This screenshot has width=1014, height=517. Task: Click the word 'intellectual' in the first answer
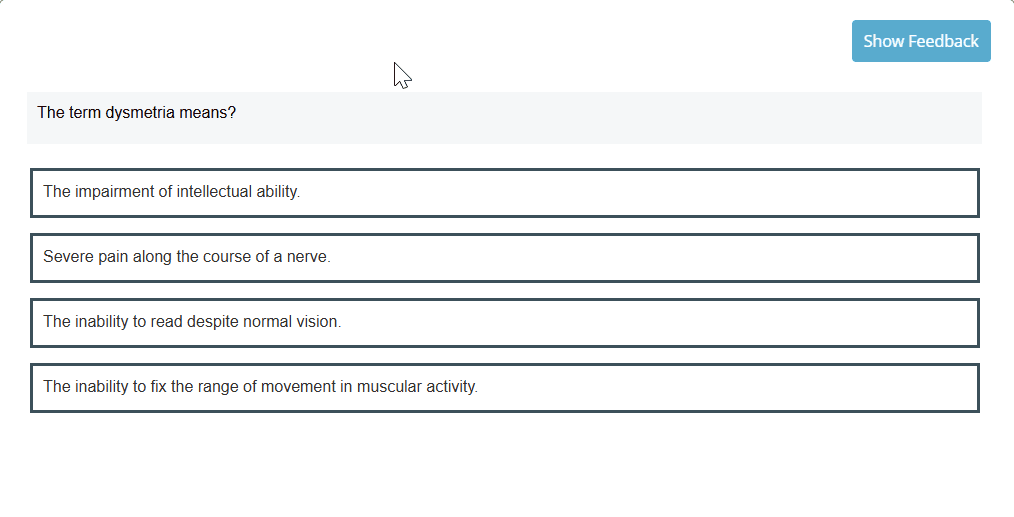tap(214, 192)
